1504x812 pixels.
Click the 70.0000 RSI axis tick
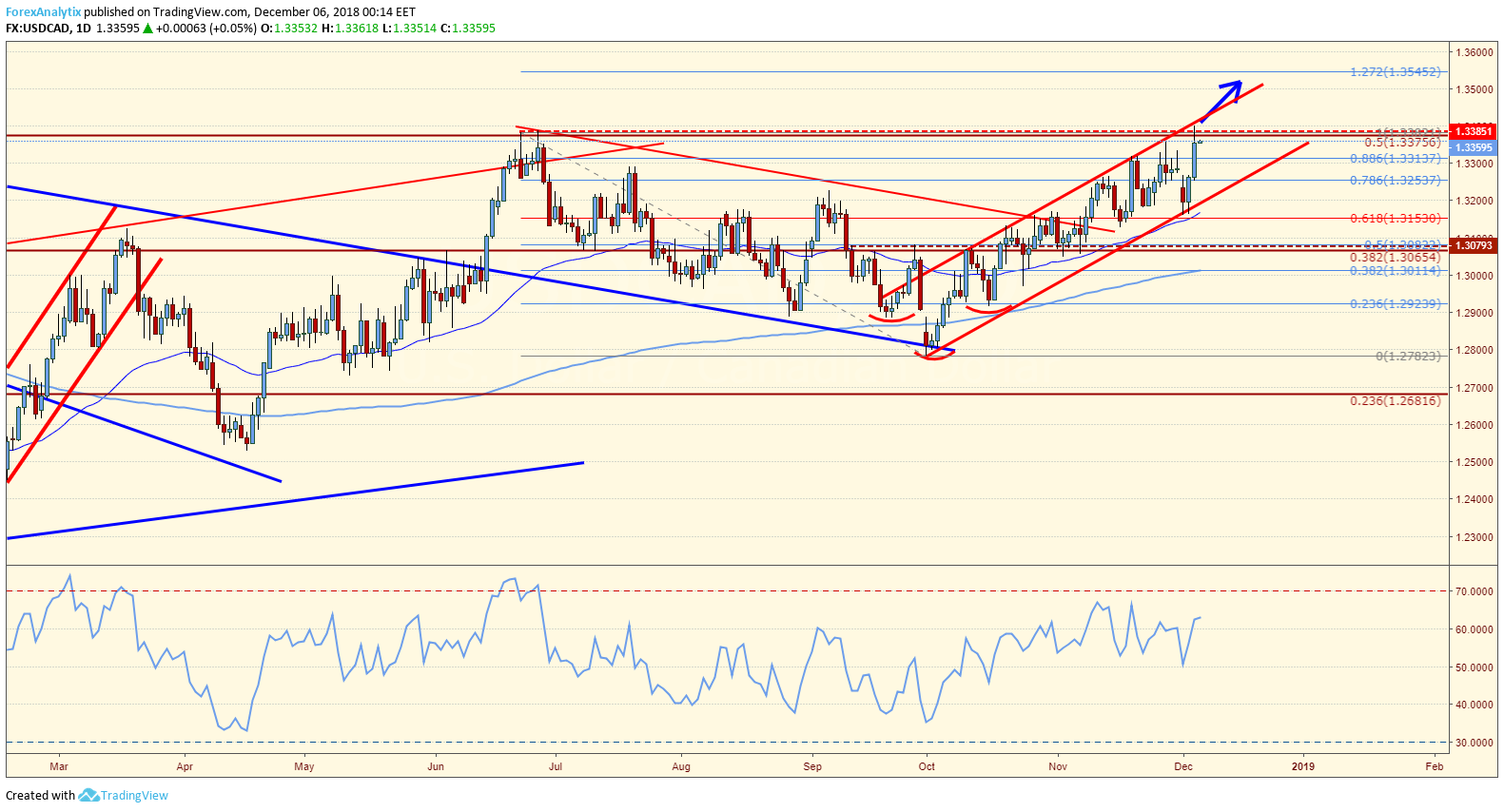click(x=1474, y=591)
